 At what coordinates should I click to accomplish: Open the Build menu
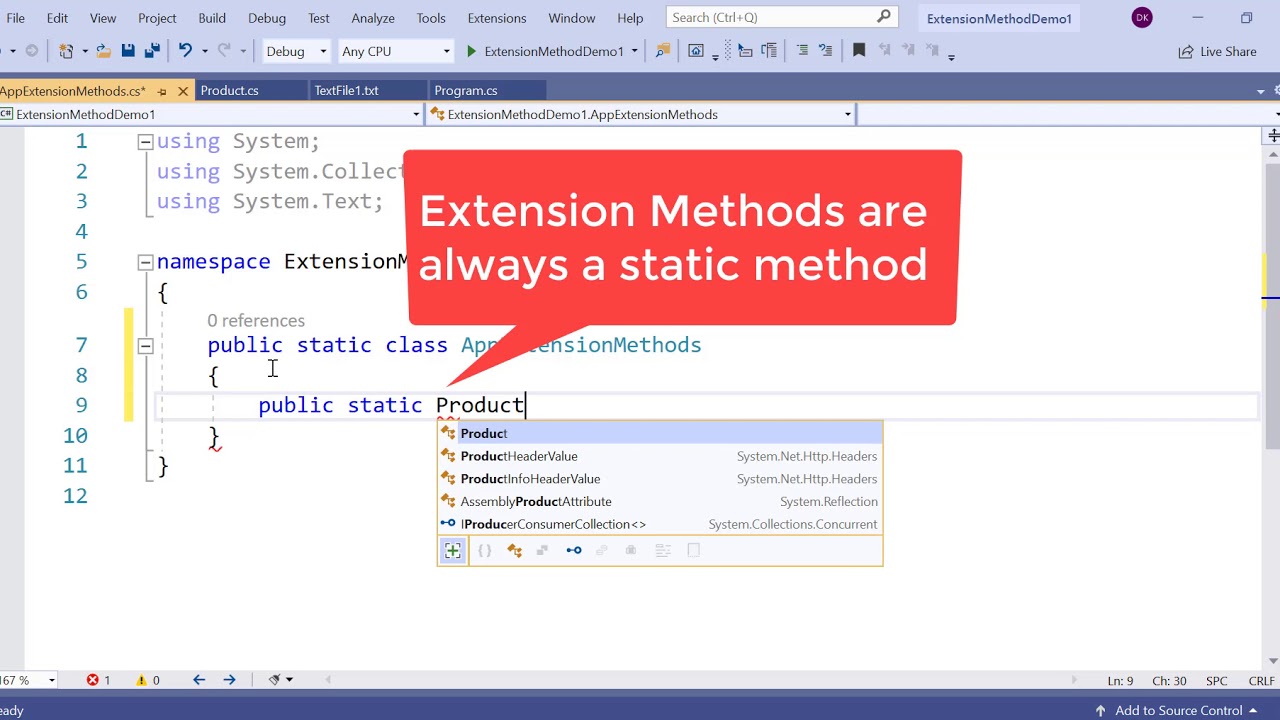click(x=212, y=18)
